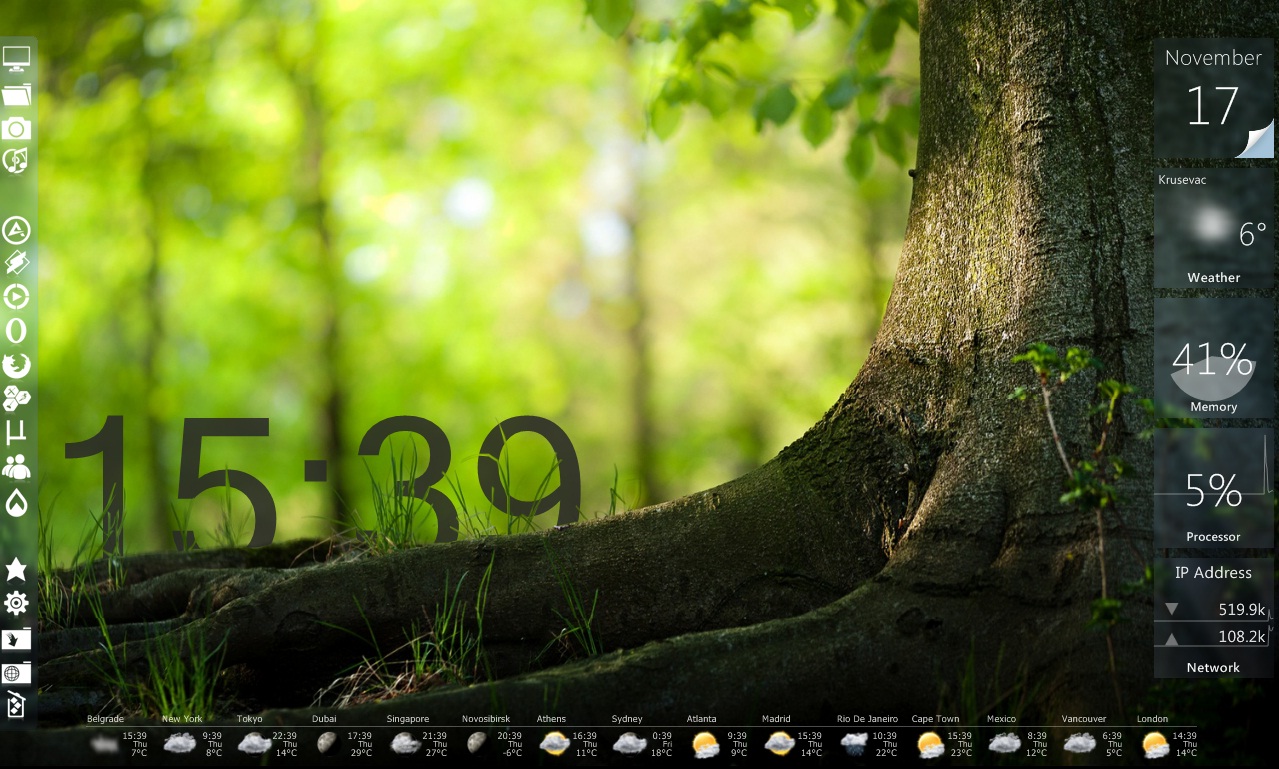
Task: Open the Winamp lightning diamond icon
Action: coord(16,264)
